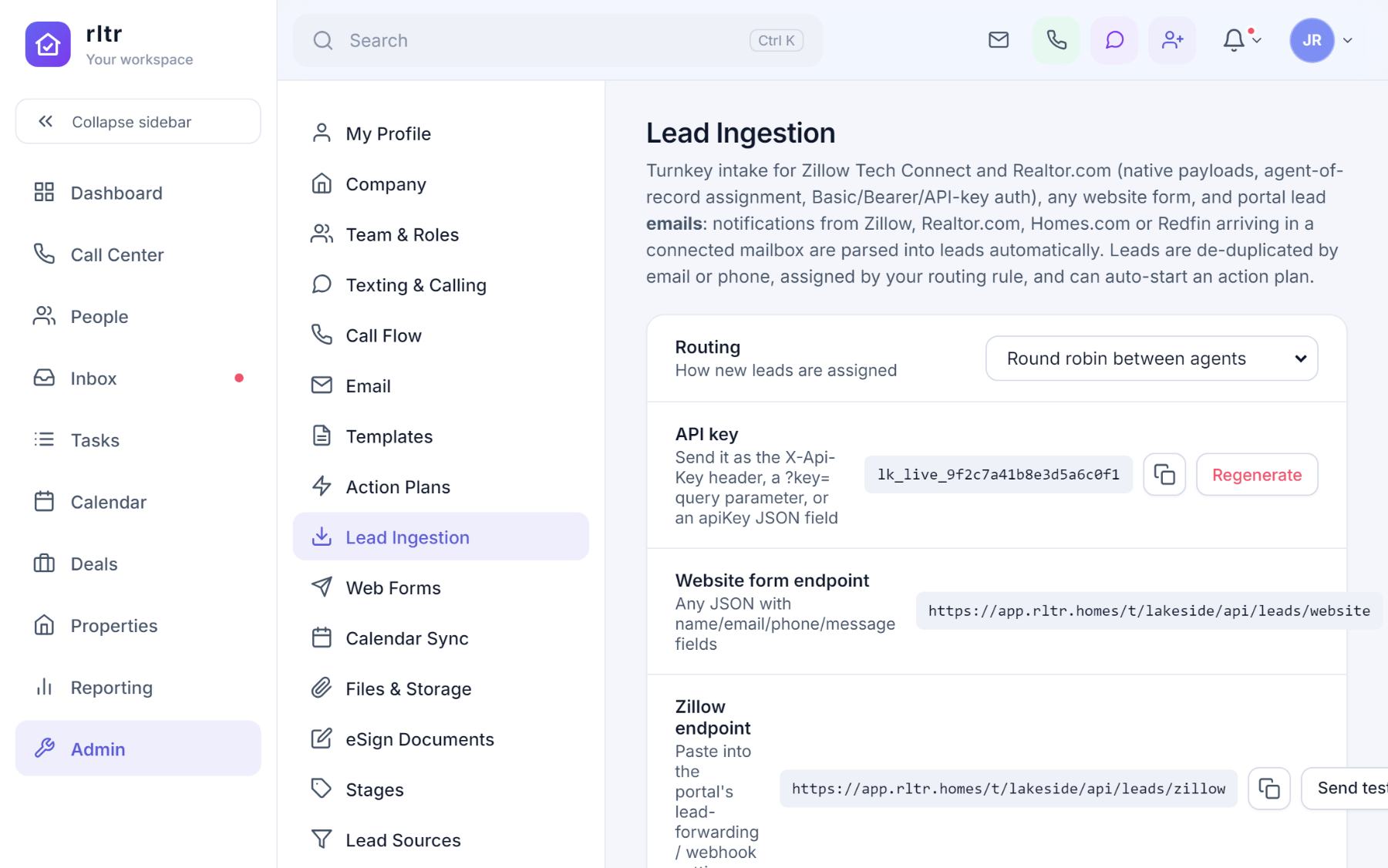Click the Lead Ingestion page heading
Image resolution: width=1388 pixels, height=868 pixels.
(x=740, y=133)
